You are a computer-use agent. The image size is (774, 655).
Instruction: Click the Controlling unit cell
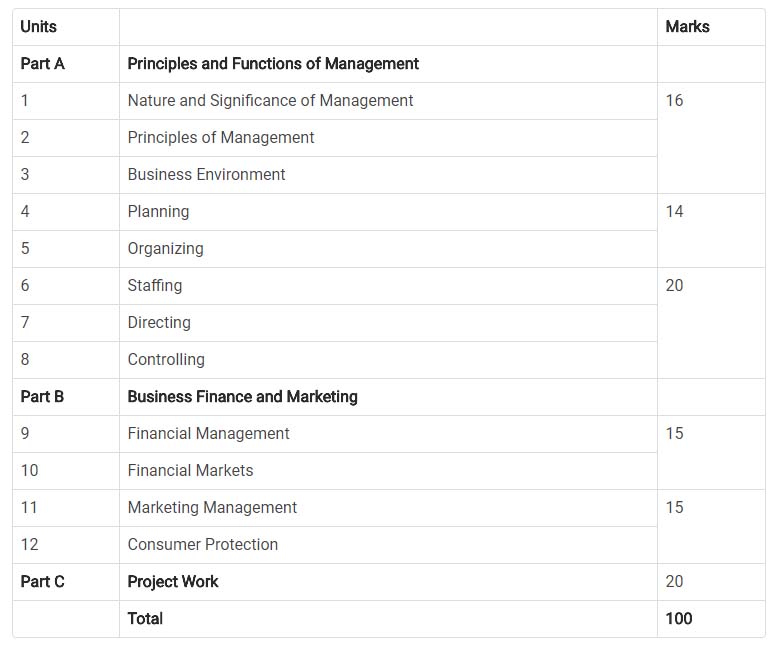coord(166,360)
